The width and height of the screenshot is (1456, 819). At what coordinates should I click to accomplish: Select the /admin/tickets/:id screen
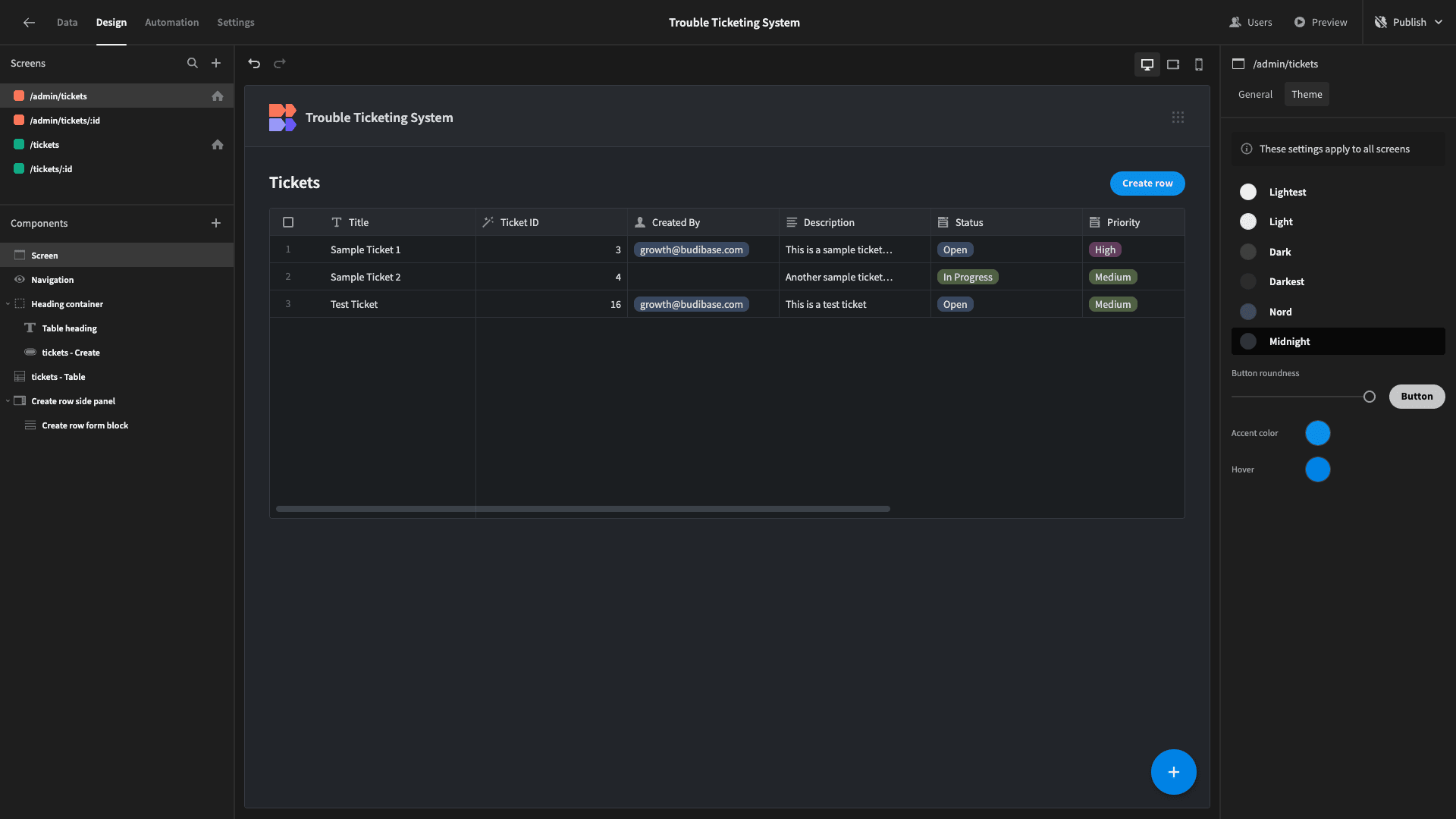point(117,121)
